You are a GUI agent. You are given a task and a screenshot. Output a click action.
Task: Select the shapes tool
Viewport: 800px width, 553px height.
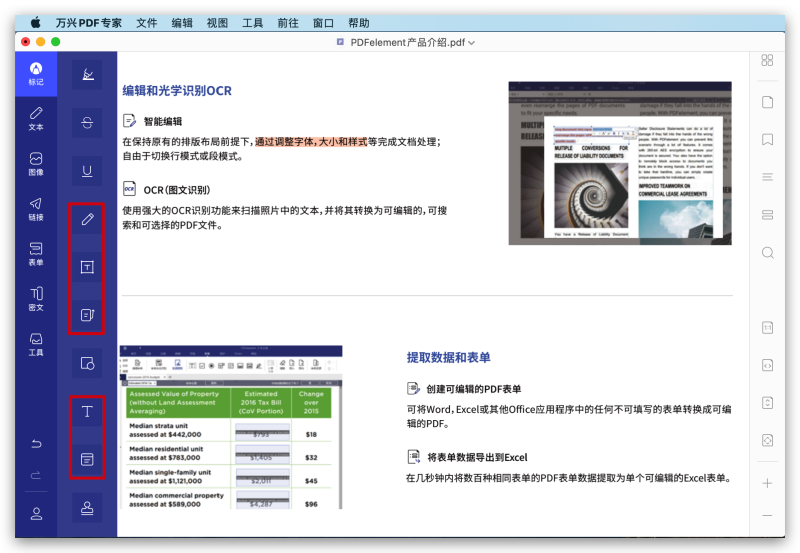[87, 363]
